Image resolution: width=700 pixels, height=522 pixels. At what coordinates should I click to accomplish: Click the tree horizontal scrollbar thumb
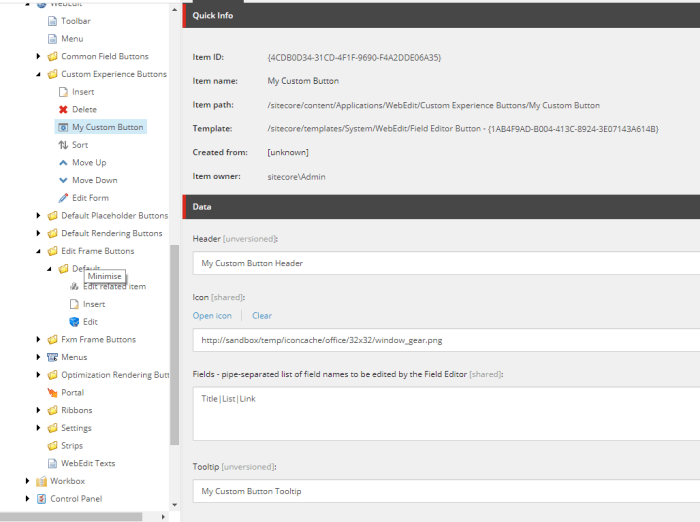[x=71, y=517]
